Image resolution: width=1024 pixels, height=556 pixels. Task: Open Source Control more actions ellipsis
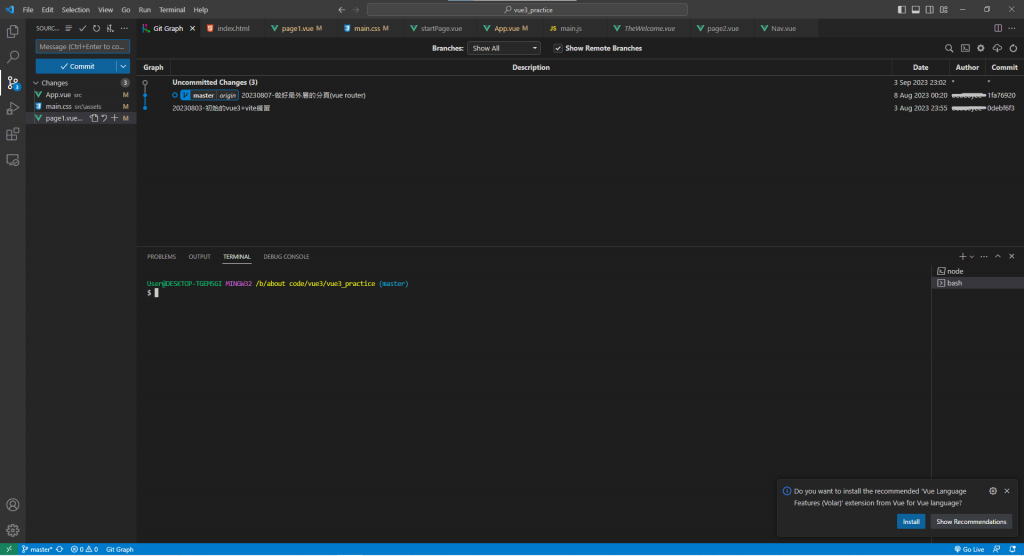pos(124,28)
